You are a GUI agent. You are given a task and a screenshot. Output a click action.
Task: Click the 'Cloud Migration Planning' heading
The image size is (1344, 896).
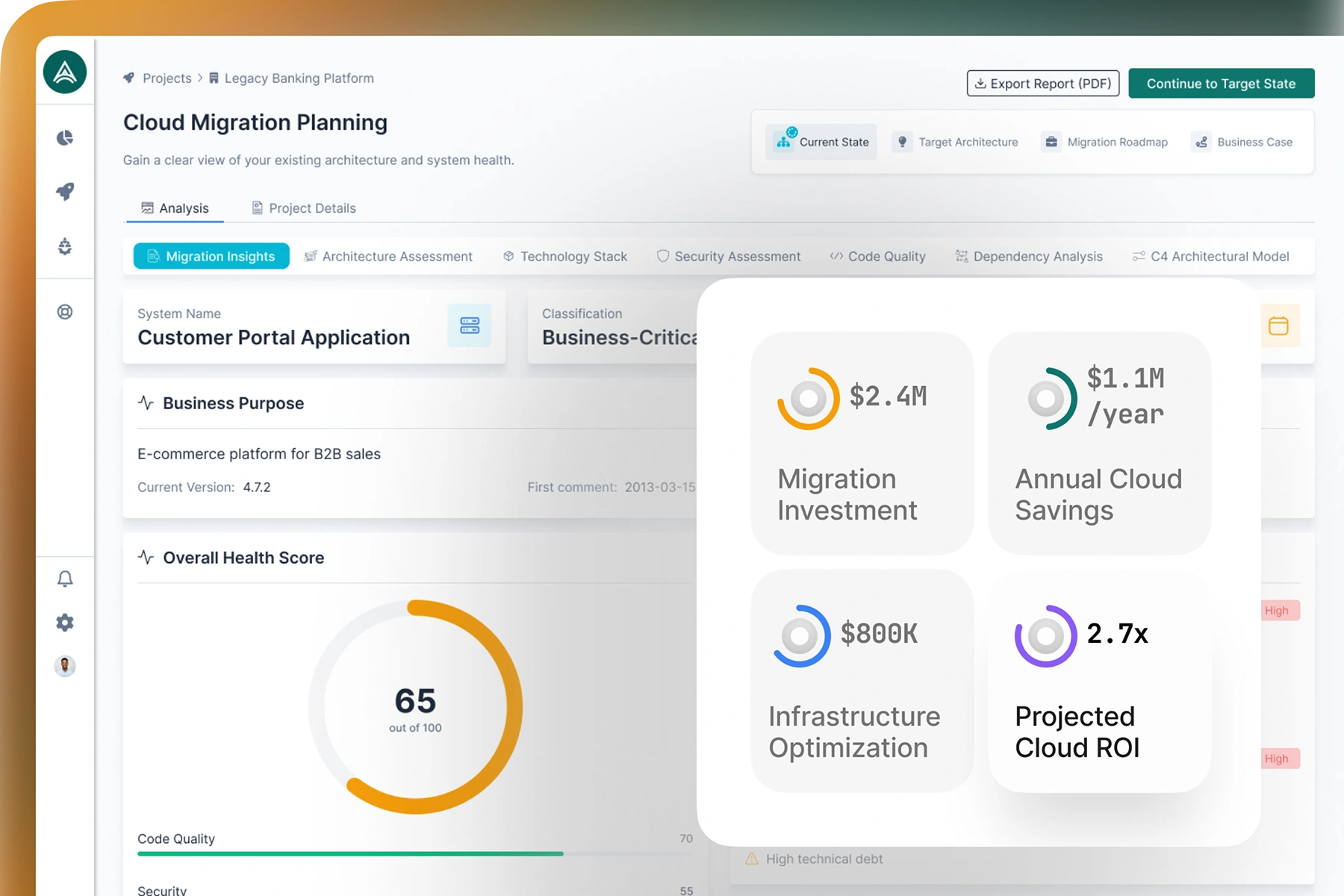click(x=255, y=122)
